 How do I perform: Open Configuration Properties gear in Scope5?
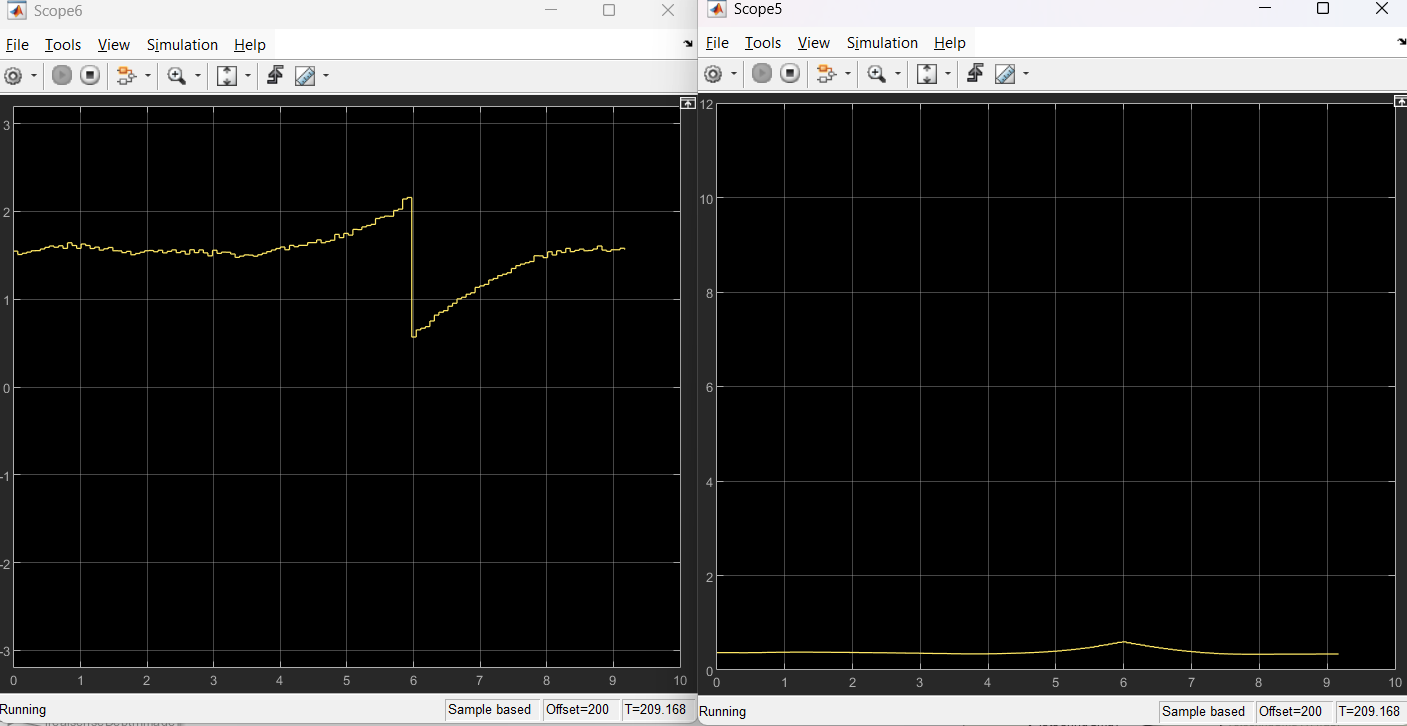tap(713, 74)
